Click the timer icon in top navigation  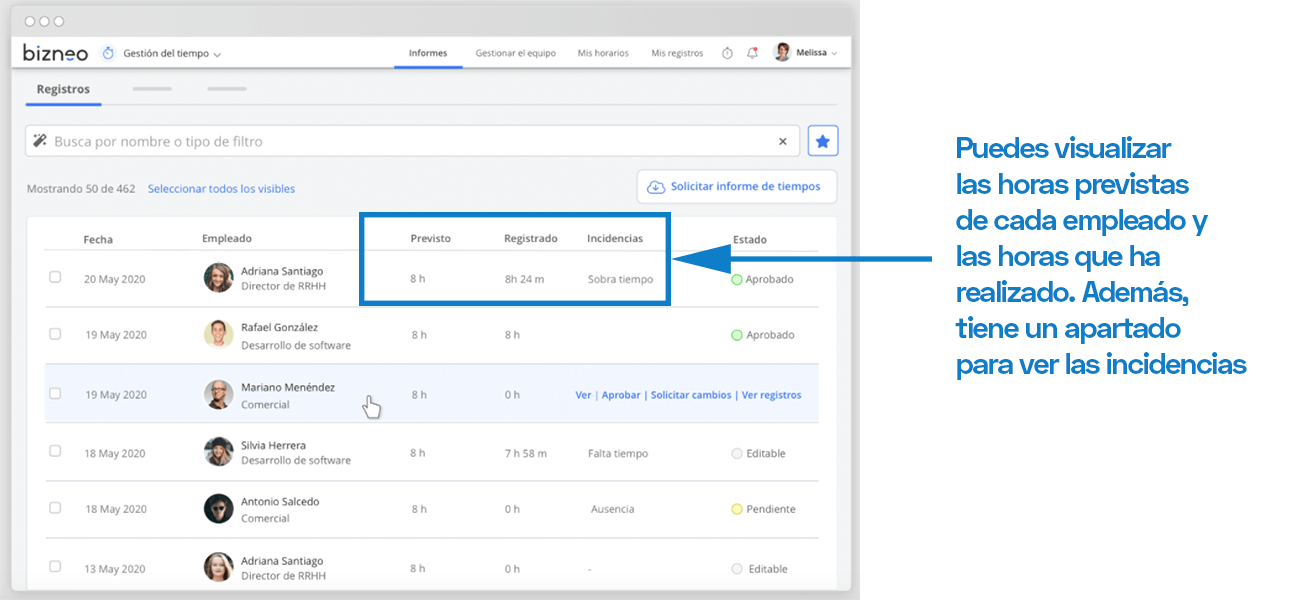727,53
